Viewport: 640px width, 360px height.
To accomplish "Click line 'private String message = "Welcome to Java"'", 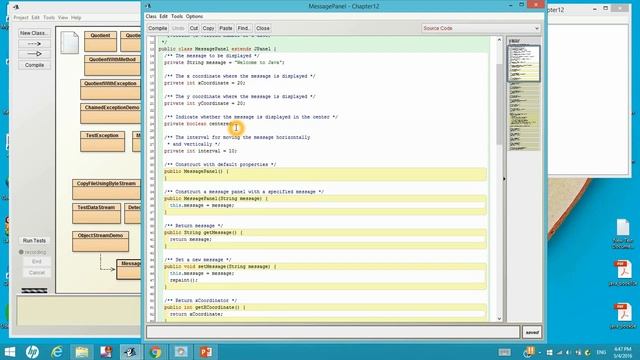I will tap(224, 62).
